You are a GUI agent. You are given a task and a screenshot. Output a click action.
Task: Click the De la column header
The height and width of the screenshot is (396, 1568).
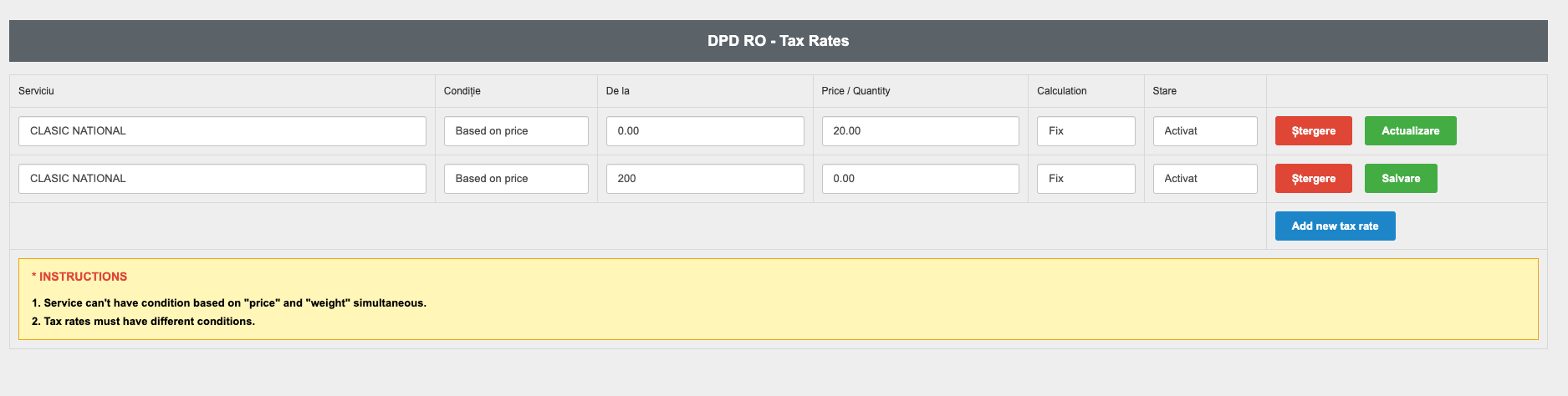pos(618,91)
